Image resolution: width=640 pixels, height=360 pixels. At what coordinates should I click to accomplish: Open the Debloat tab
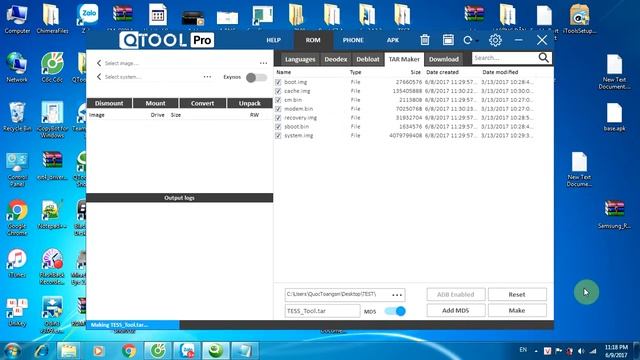pyautogui.click(x=368, y=59)
